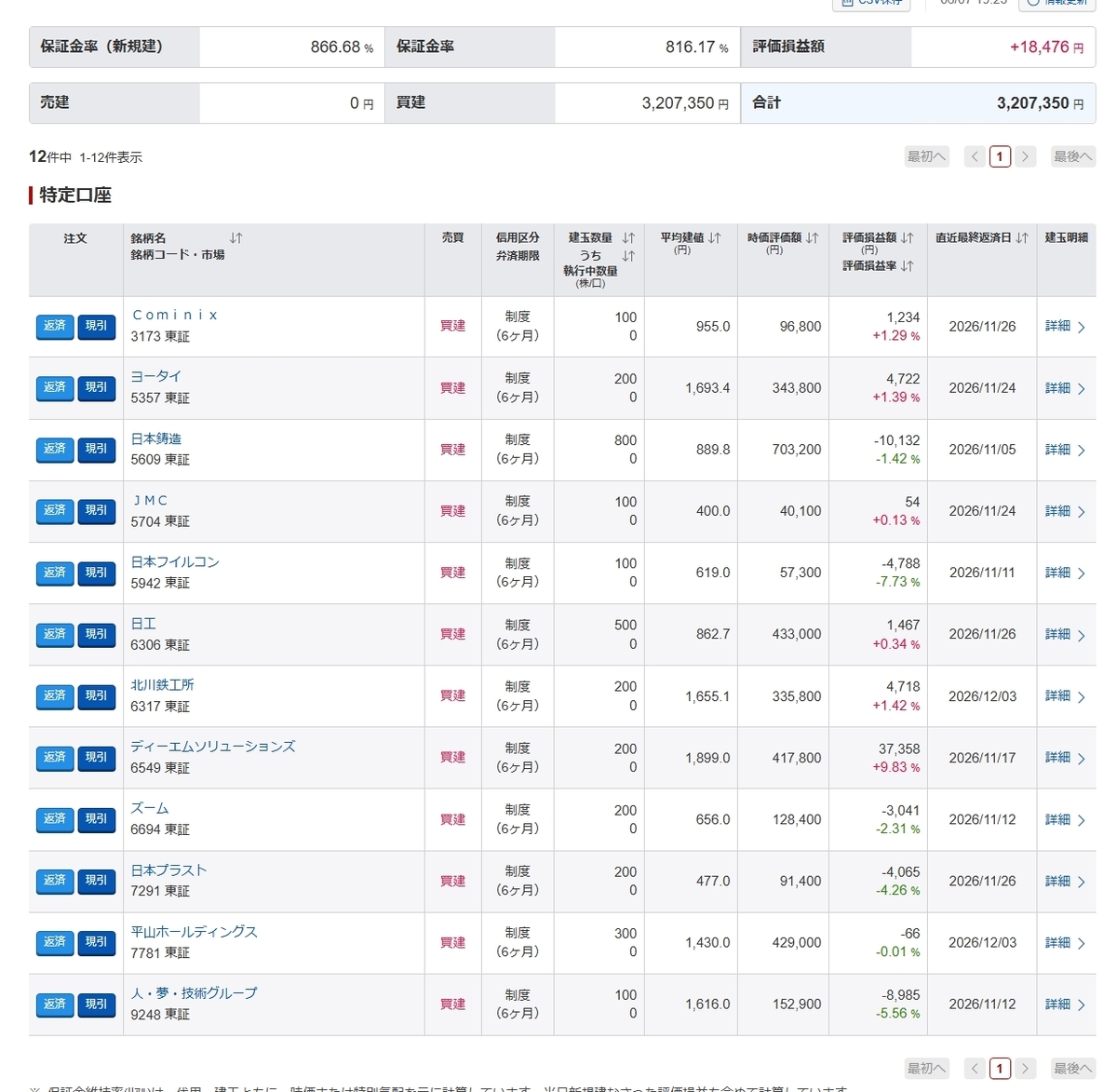The image size is (1117, 1092).
Task: Click 返済 for 日工 row
Action: coord(55,635)
